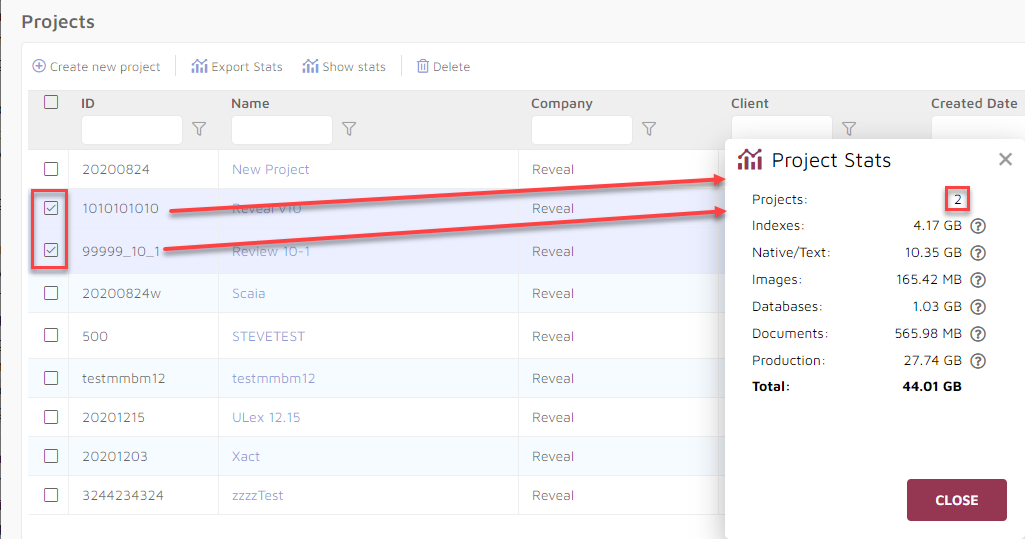Screen dimensions: 1025x539
Task: Focus the ID filter input field
Action: pyautogui.click(x=132, y=129)
